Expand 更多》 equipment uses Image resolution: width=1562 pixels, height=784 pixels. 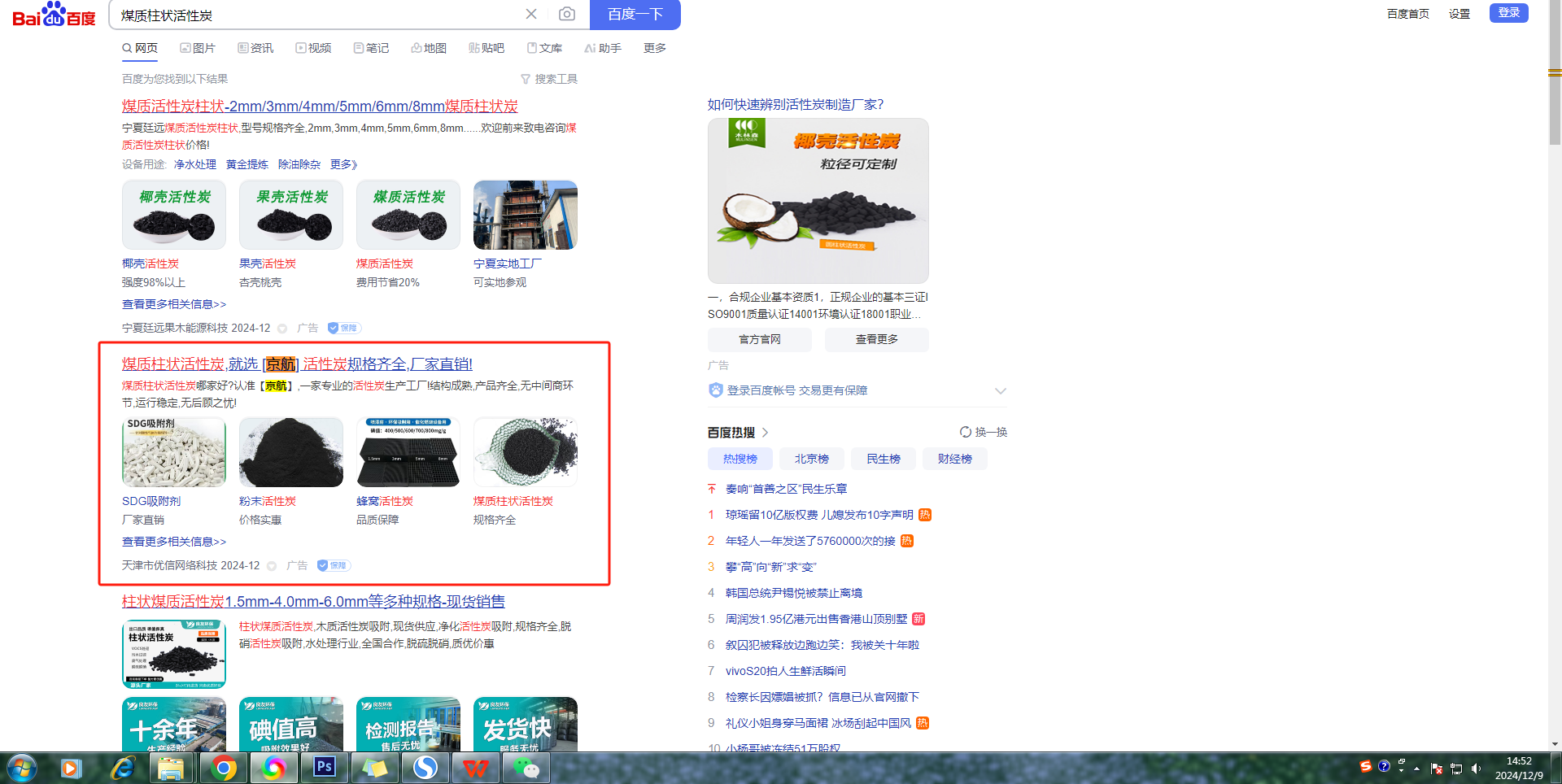pyautogui.click(x=344, y=164)
